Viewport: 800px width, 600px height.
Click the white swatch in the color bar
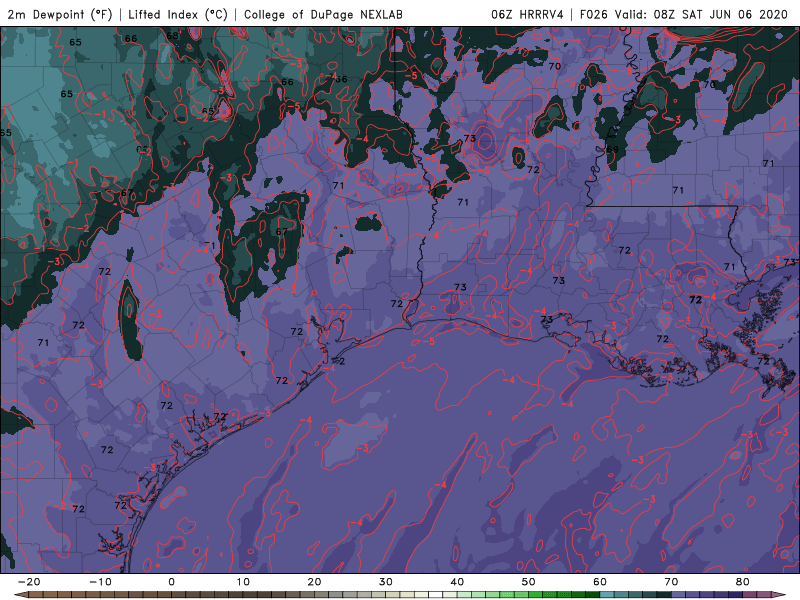coord(436,595)
